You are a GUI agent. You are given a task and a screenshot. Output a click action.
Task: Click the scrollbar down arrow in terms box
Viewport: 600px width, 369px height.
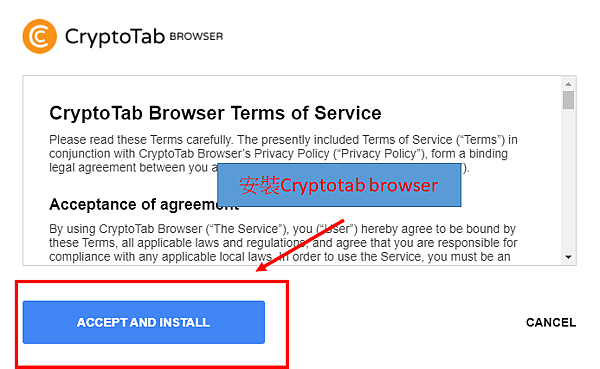coord(568,257)
